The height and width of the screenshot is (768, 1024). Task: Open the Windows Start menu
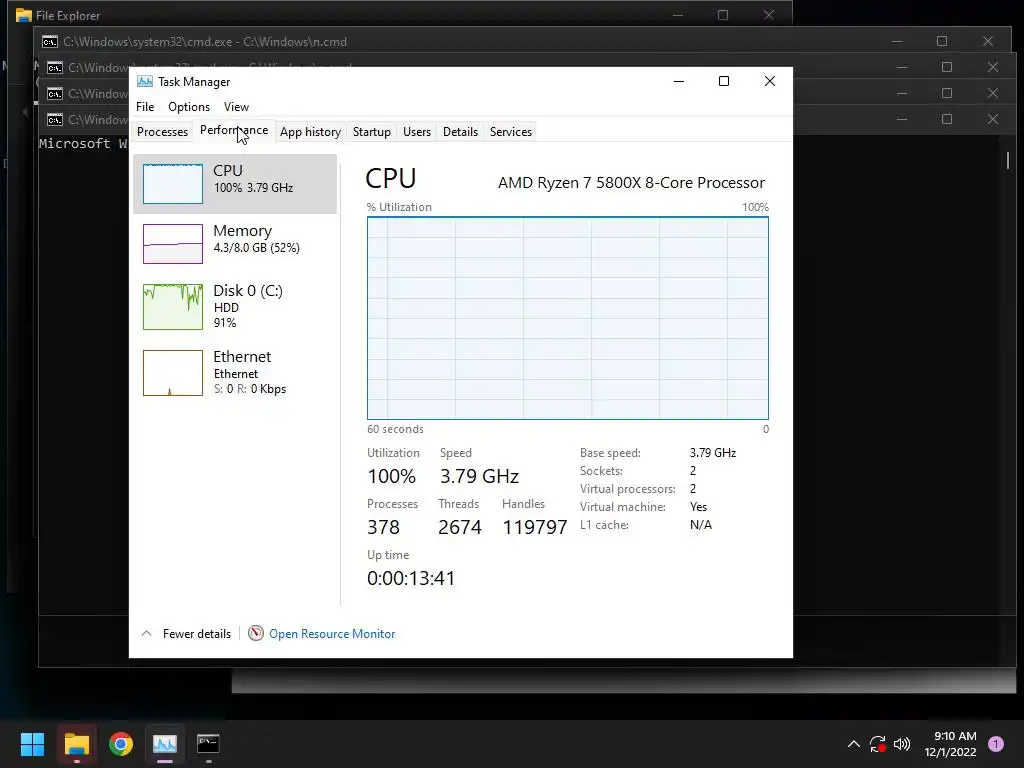(32, 743)
